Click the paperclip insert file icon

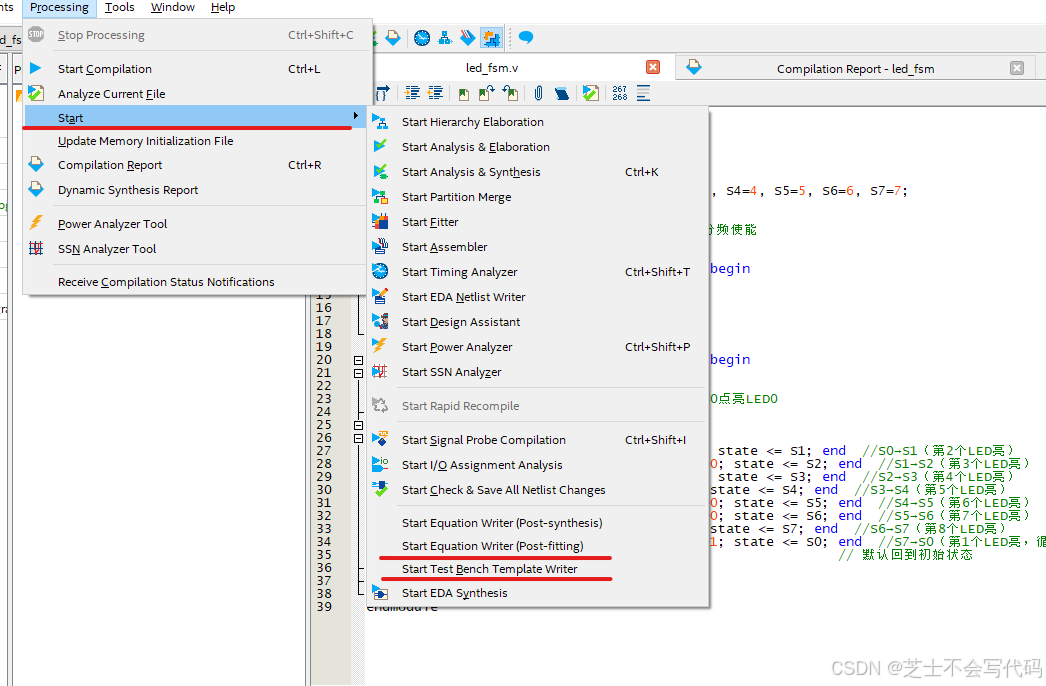click(x=538, y=93)
